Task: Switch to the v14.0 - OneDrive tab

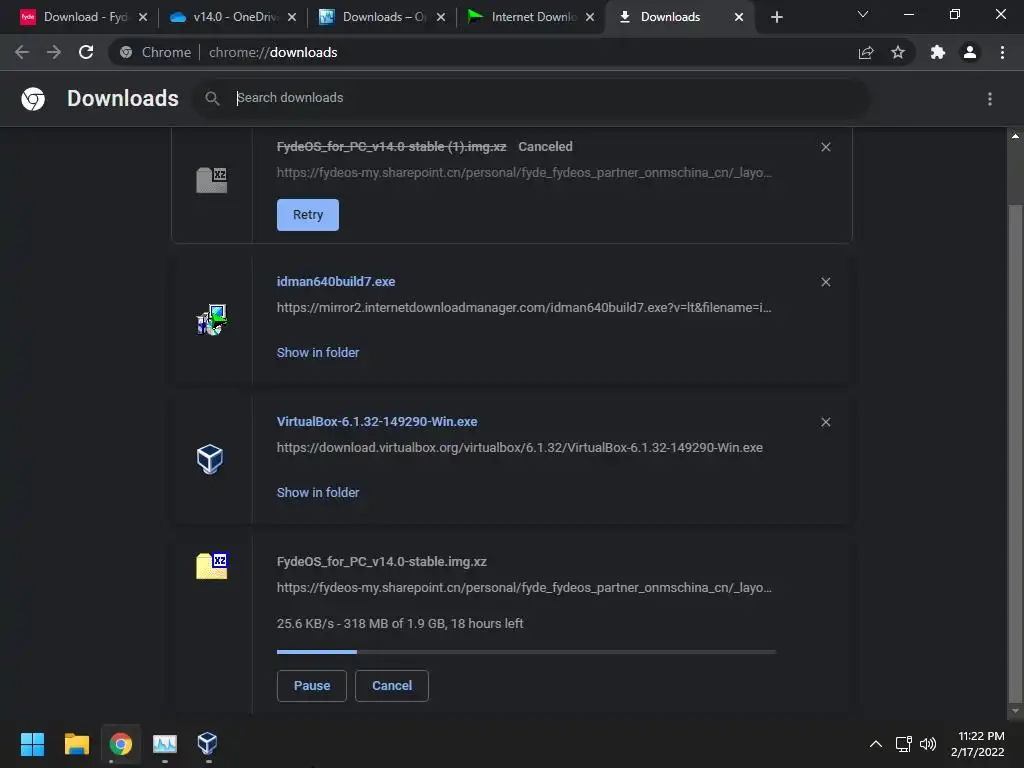Action: click(231, 17)
